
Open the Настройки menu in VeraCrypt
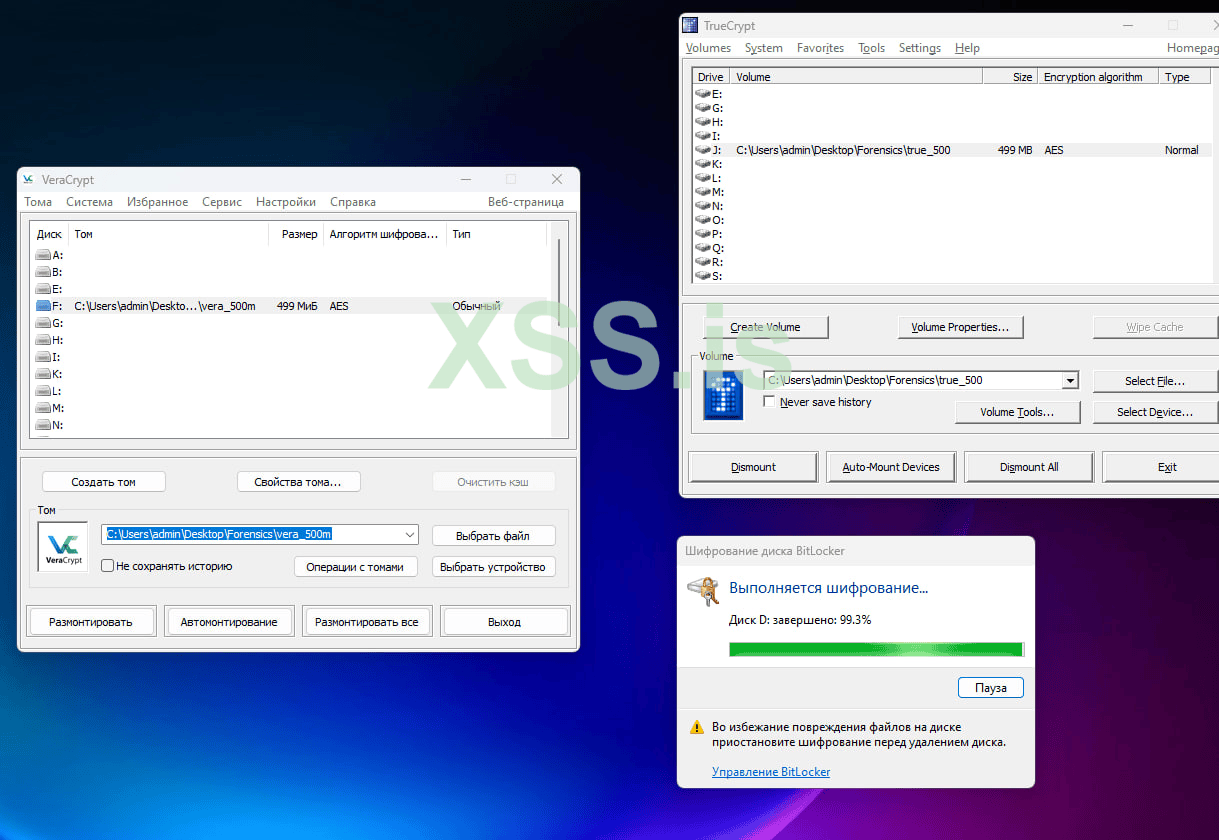coord(286,202)
